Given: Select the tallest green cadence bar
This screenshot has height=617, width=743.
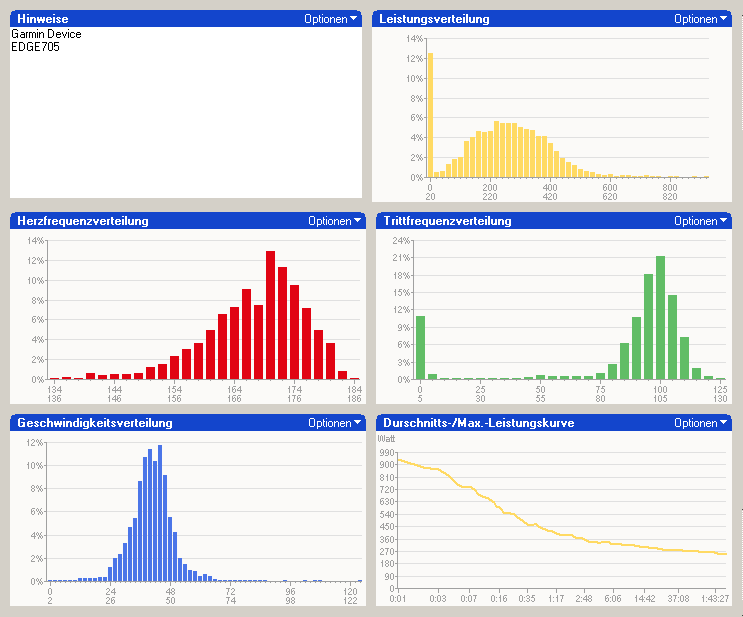Looking at the screenshot, I should [x=660, y=318].
